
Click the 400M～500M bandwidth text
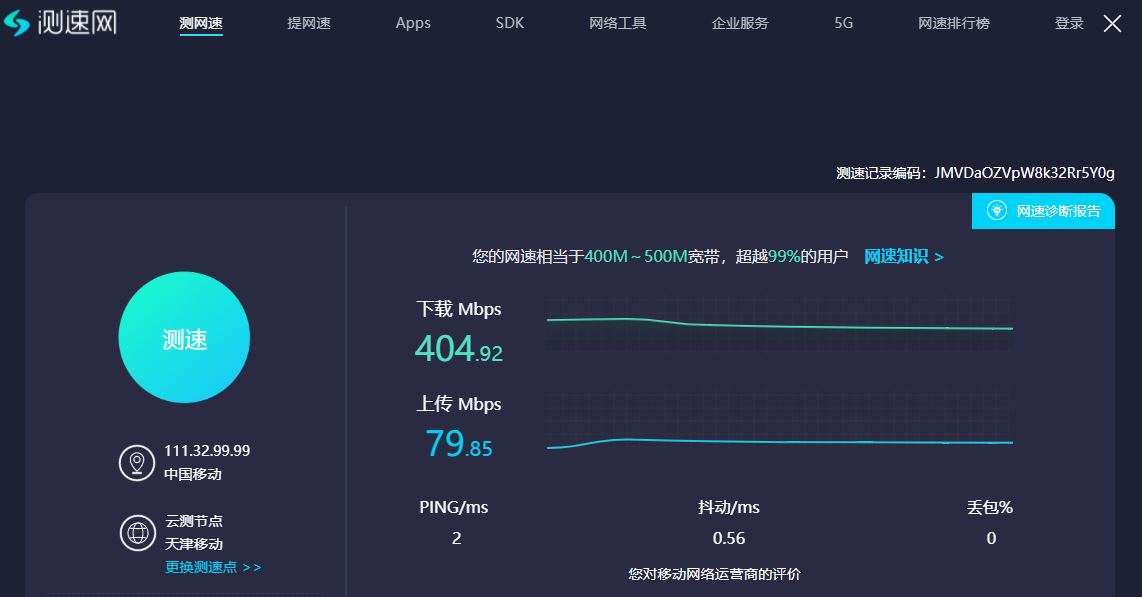click(636, 256)
